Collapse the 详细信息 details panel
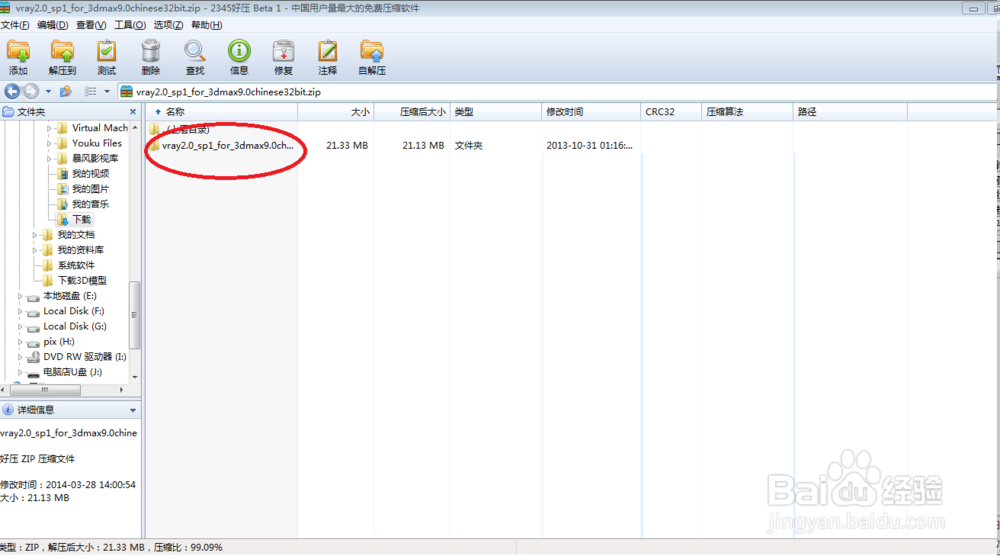This screenshot has width=1000, height=556. tap(133, 410)
